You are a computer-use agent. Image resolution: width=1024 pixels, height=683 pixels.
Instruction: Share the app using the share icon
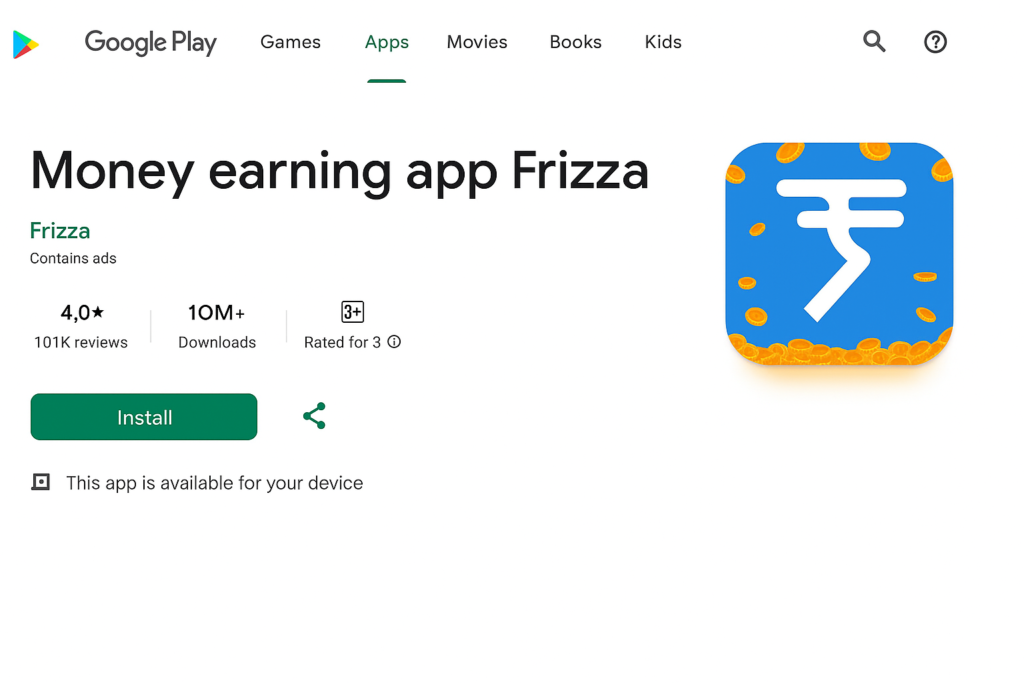coord(314,416)
